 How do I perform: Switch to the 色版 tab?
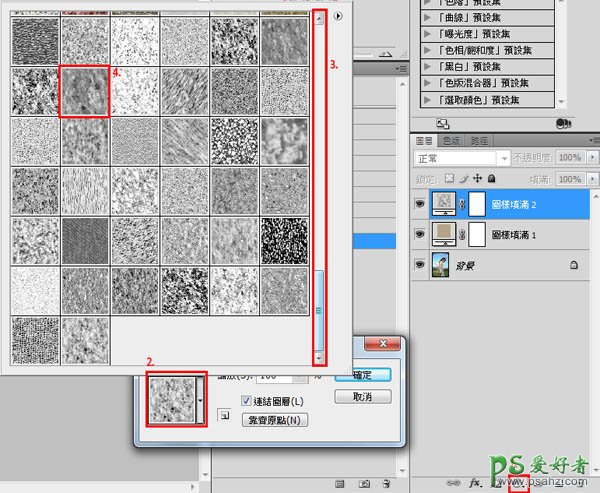451,141
